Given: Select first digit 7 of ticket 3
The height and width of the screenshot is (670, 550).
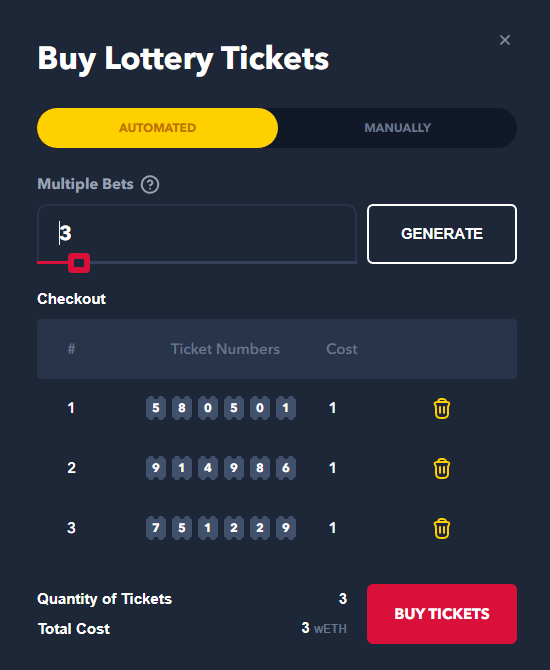Looking at the screenshot, I should (156, 528).
